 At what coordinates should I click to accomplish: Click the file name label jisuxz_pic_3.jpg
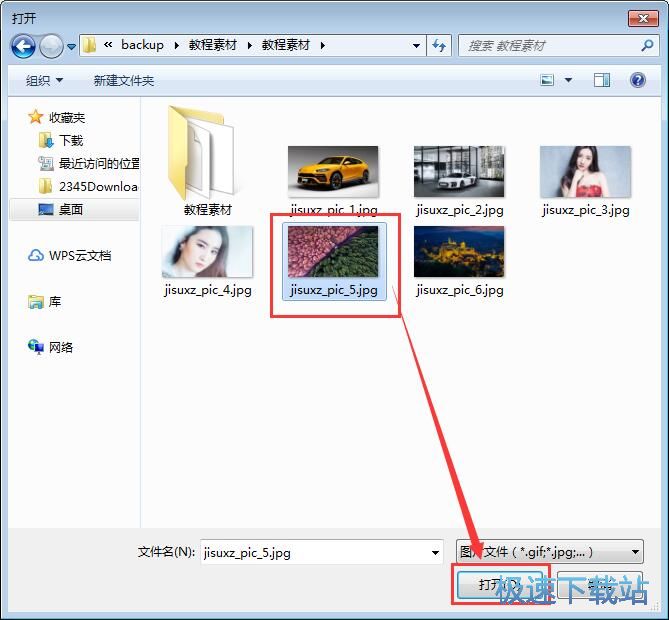(x=586, y=210)
